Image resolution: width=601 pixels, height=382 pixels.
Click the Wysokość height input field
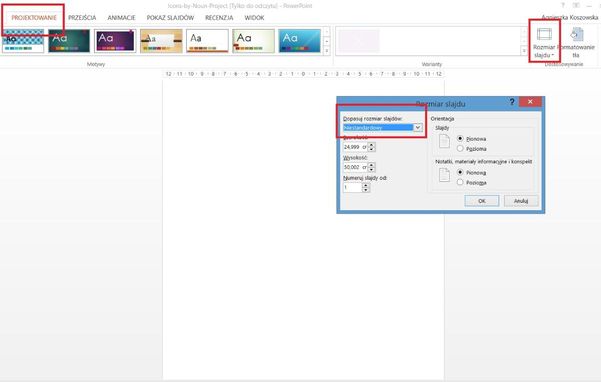point(355,167)
